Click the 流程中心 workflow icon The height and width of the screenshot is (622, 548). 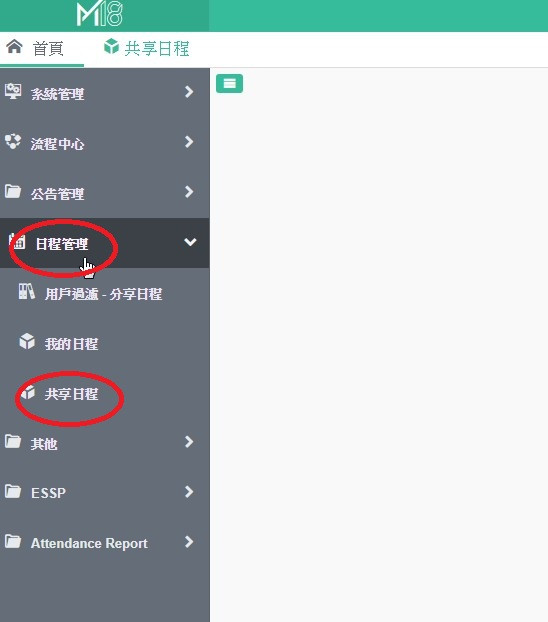(13, 142)
